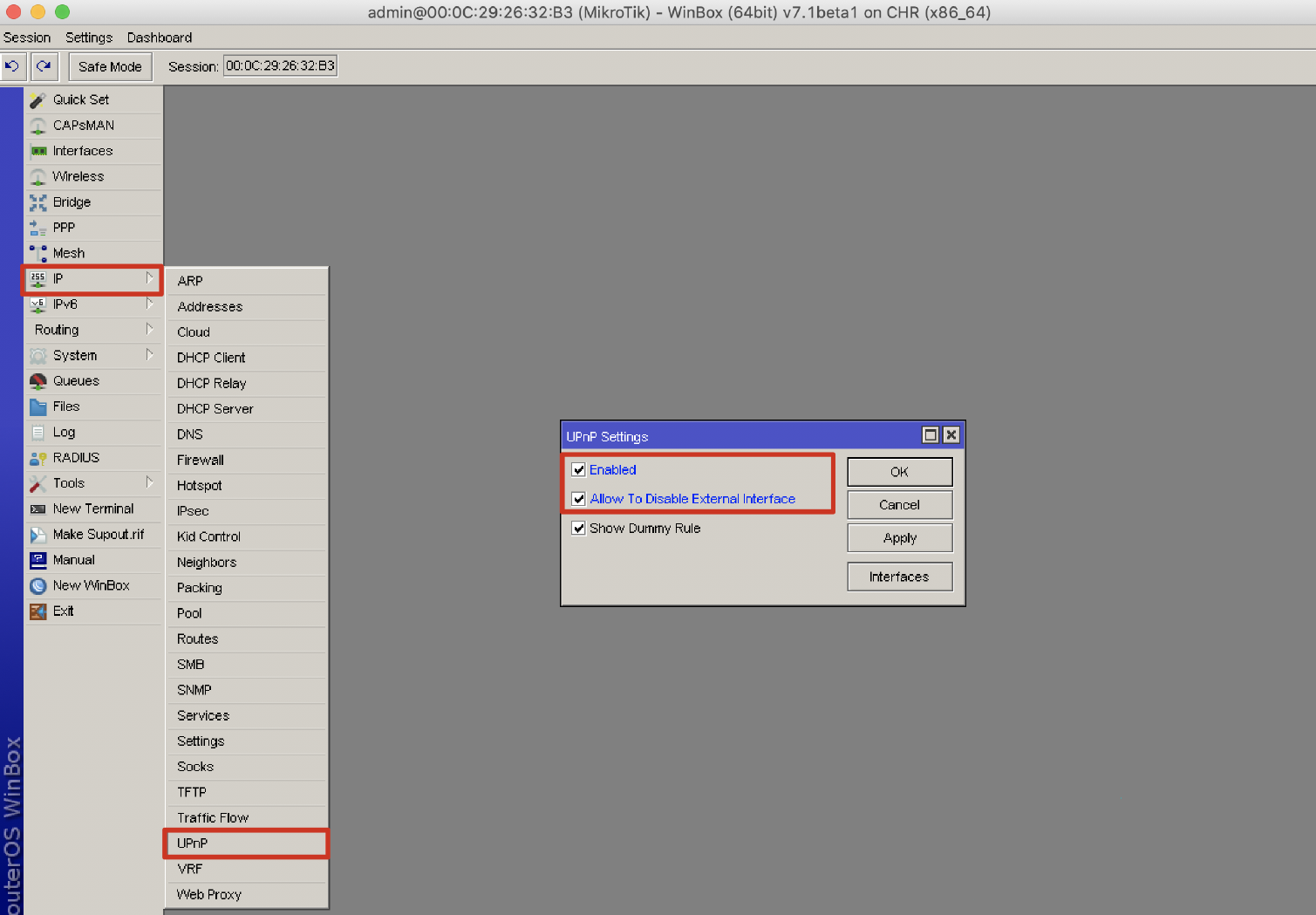
Task: Select Services from IP submenu
Action: coord(246,716)
